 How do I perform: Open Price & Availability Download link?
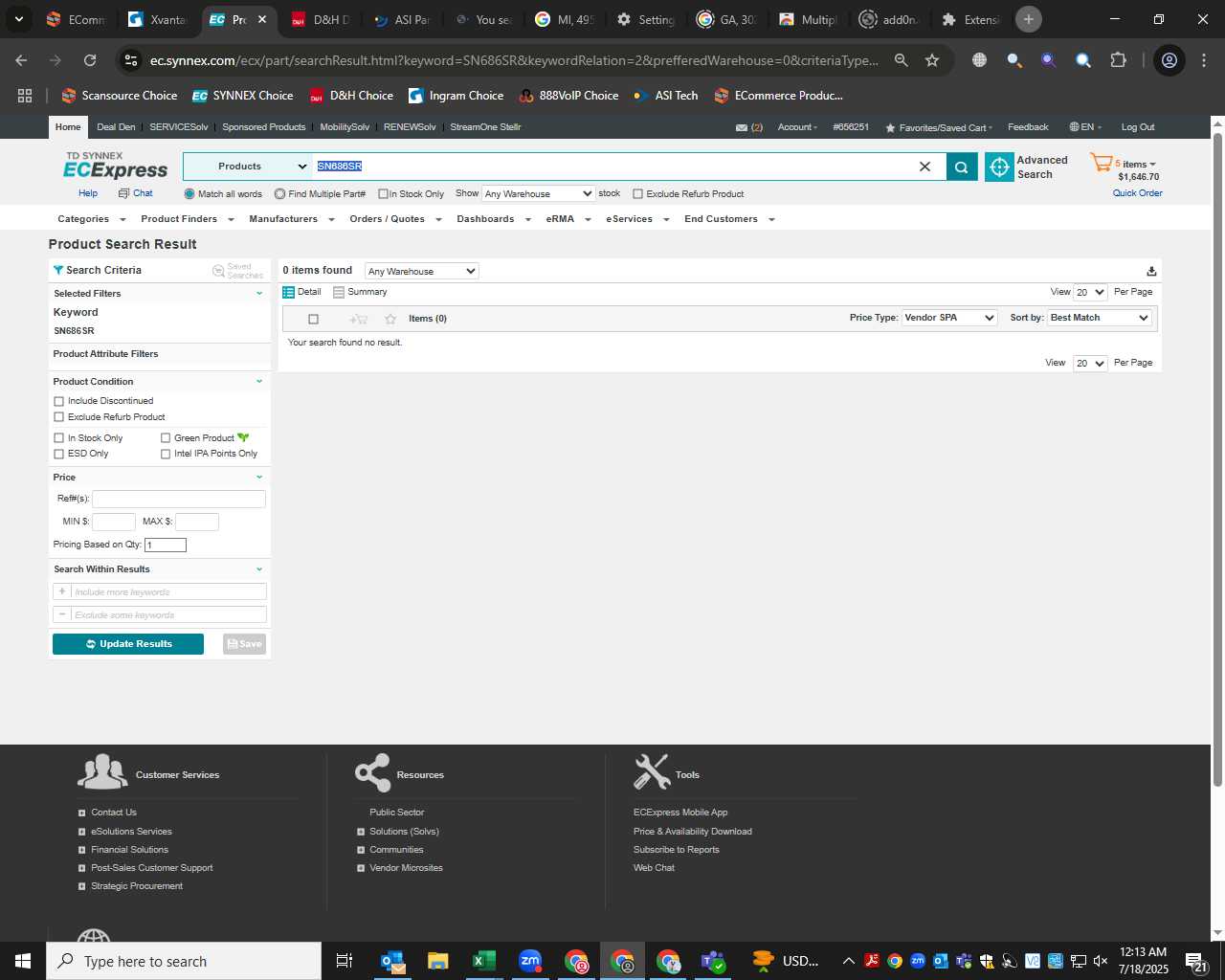[x=693, y=832]
